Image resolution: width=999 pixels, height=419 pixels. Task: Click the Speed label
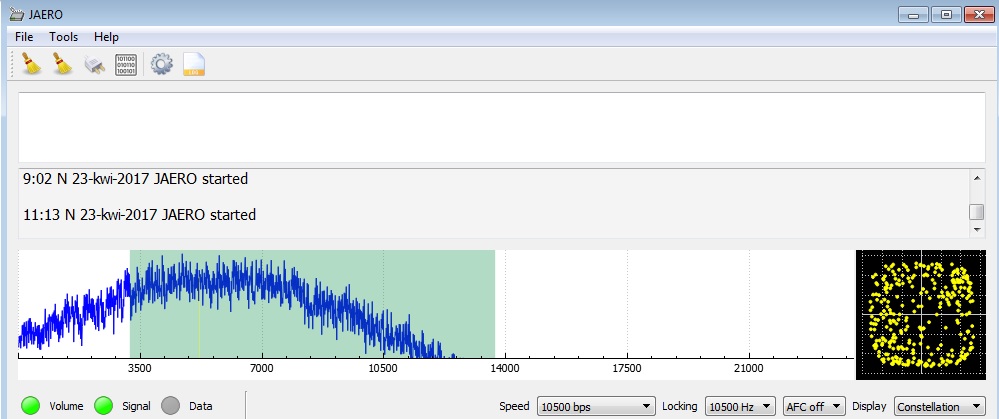(x=514, y=406)
